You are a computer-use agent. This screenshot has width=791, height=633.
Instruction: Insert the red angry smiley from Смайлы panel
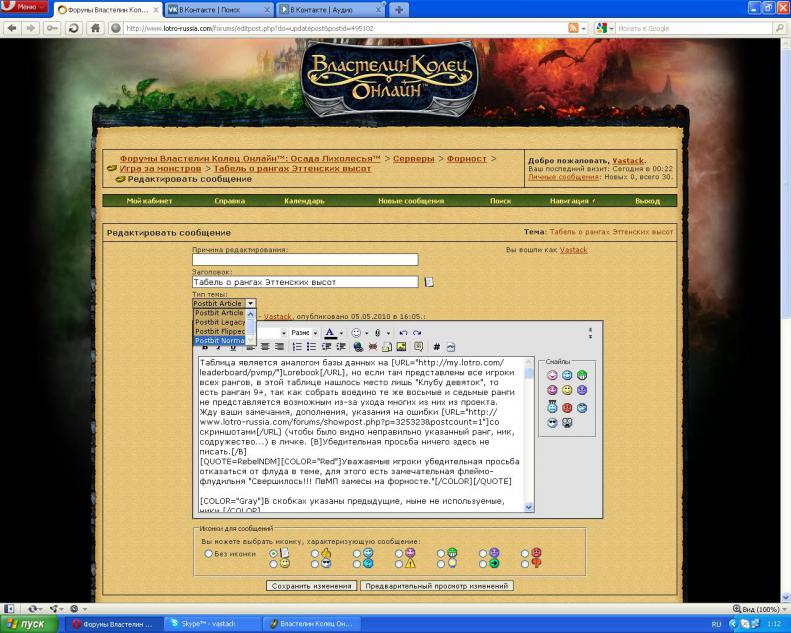567,408
